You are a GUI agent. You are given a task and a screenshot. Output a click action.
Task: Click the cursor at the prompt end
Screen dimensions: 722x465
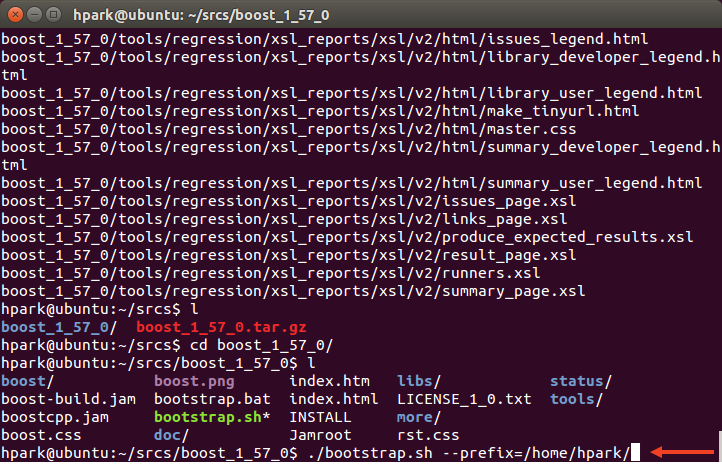coord(635,453)
